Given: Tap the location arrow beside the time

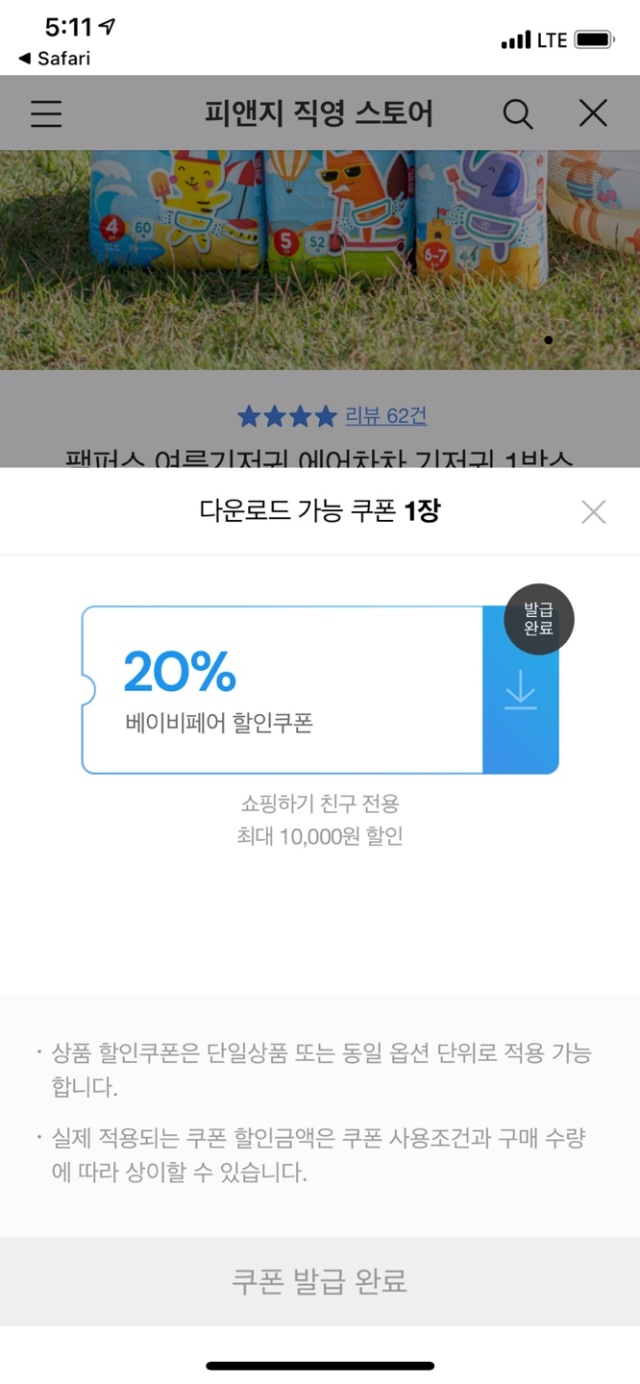Looking at the screenshot, I should (x=106, y=27).
